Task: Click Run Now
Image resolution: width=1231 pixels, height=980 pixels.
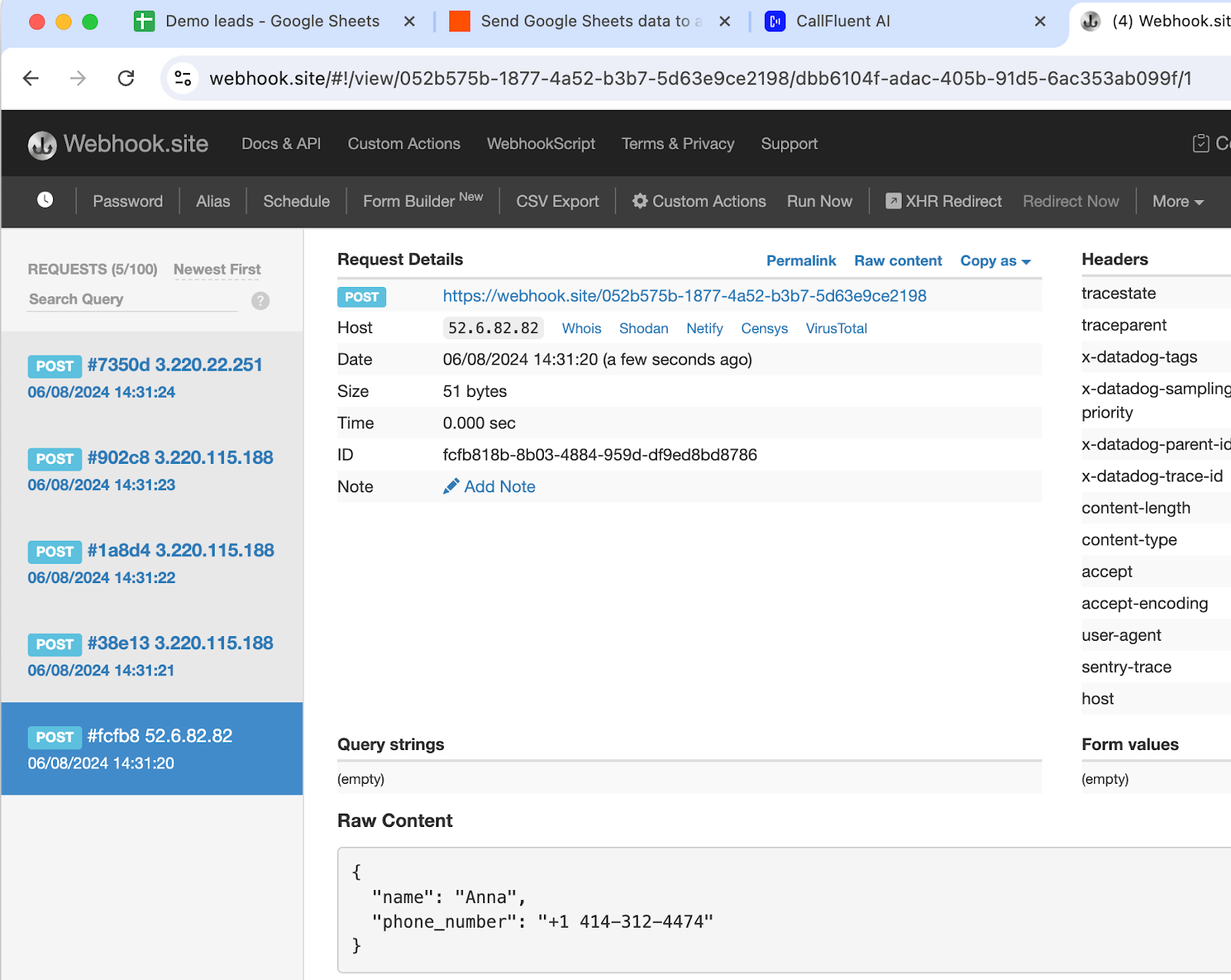Action: (819, 201)
